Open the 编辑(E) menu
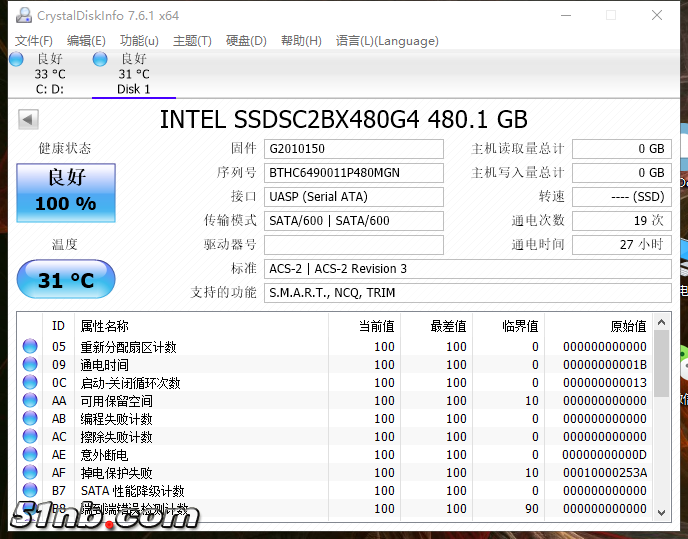This screenshot has width=688, height=539. [86, 41]
